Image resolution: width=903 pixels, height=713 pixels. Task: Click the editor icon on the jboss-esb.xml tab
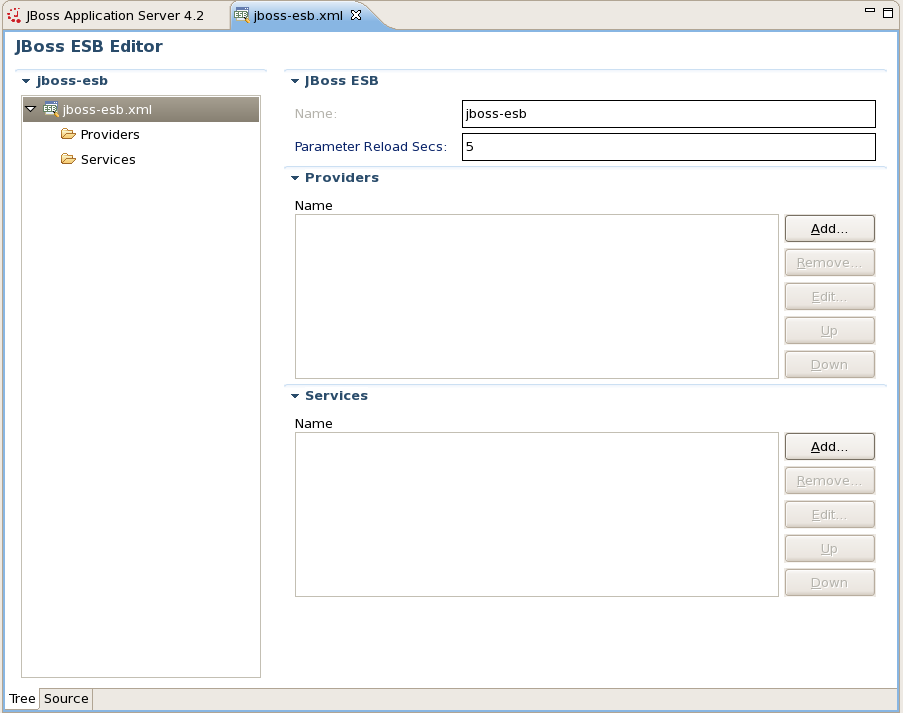pyautogui.click(x=243, y=15)
